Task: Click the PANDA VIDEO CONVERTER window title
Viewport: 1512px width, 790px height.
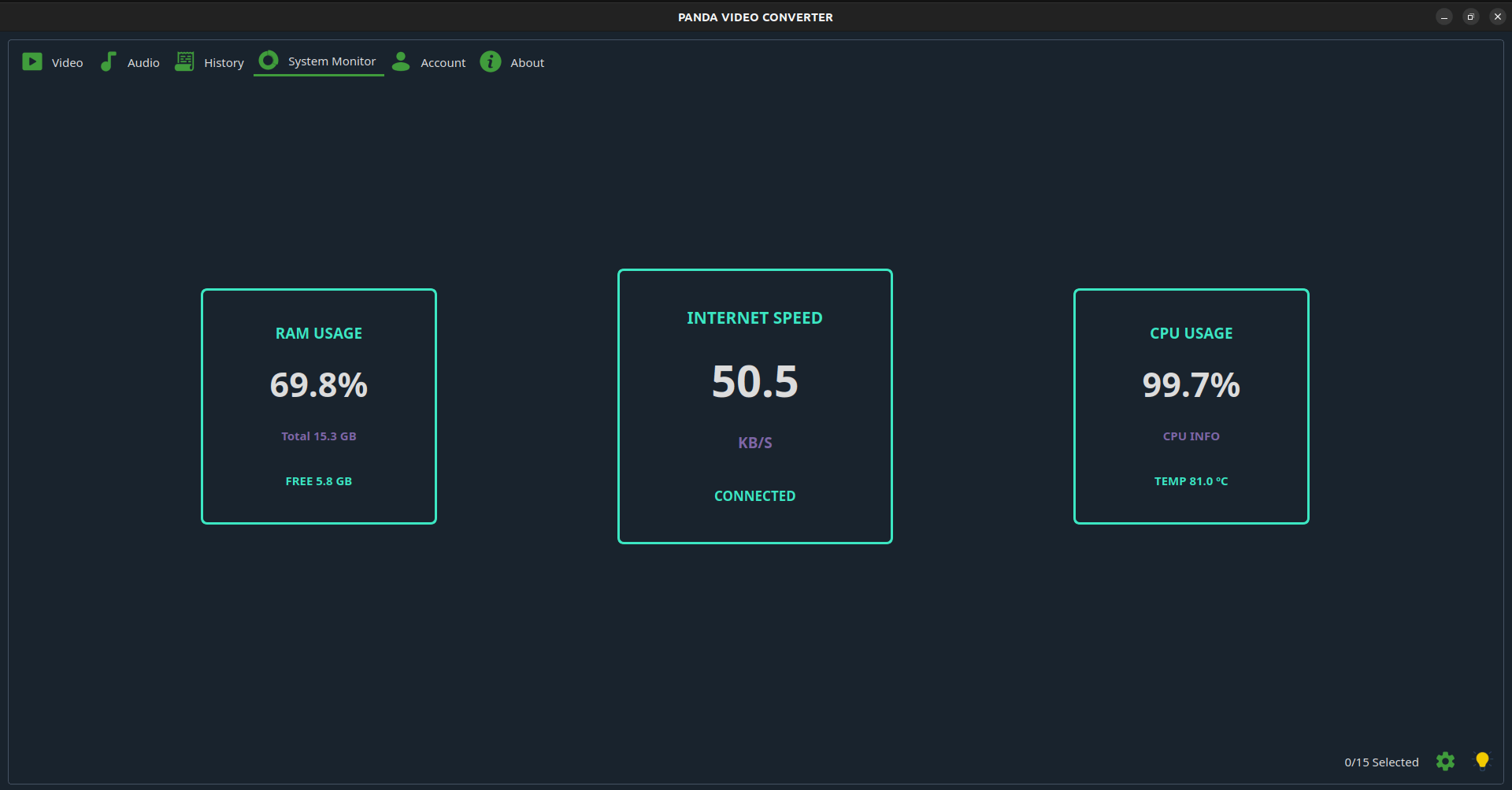Action: [755, 17]
